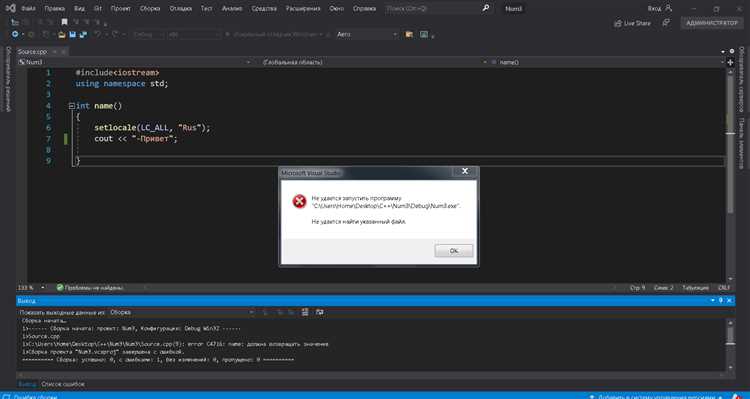This screenshot has width=750, height=399.
Task: Click the first icon in the upper toolbar row
Action: [15, 22]
